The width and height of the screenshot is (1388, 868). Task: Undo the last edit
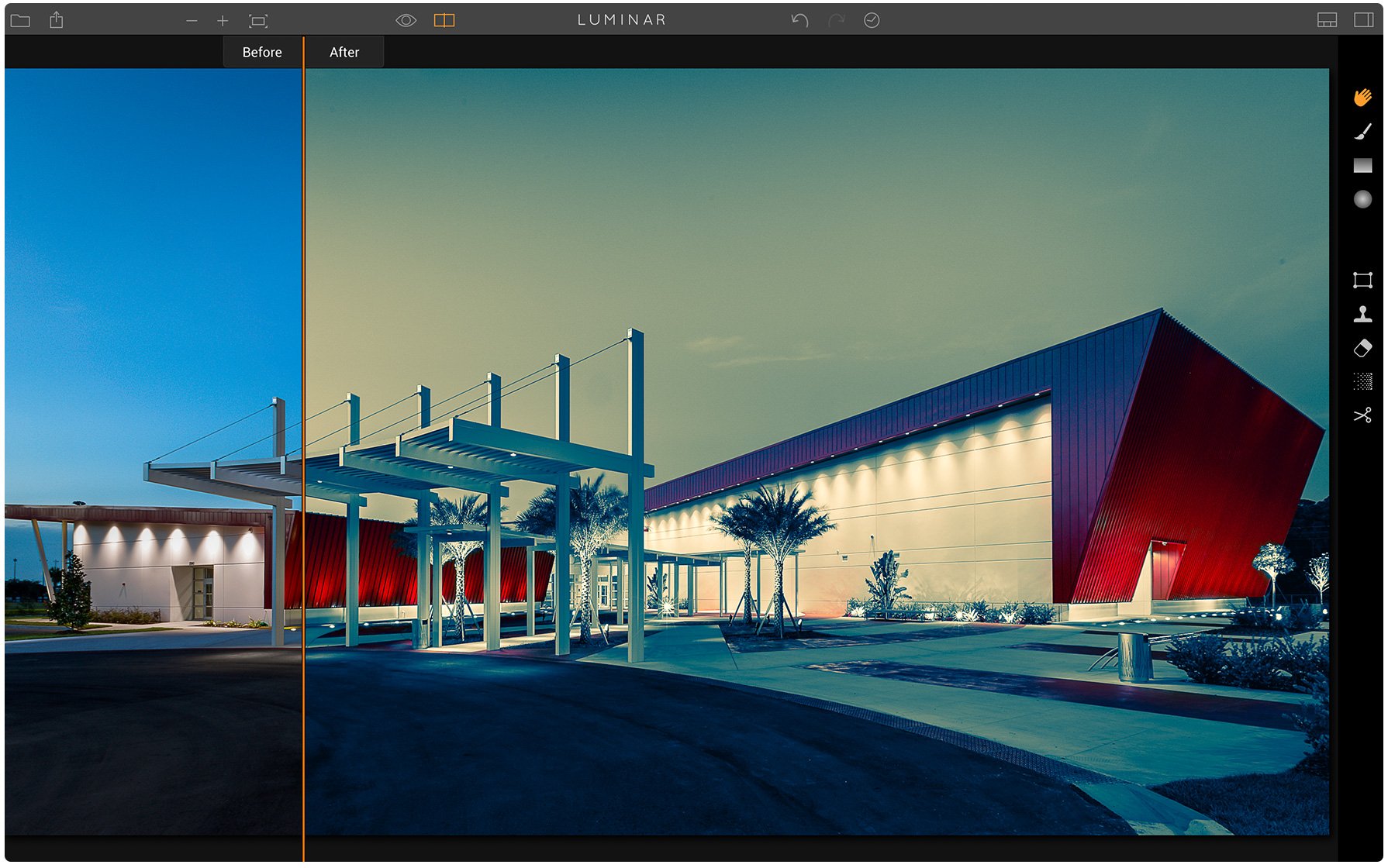[799, 20]
